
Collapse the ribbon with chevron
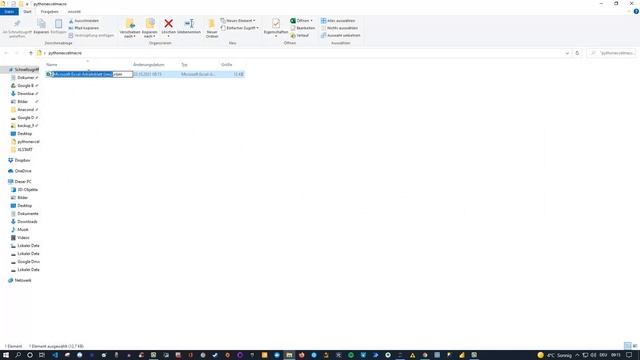(629, 11)
